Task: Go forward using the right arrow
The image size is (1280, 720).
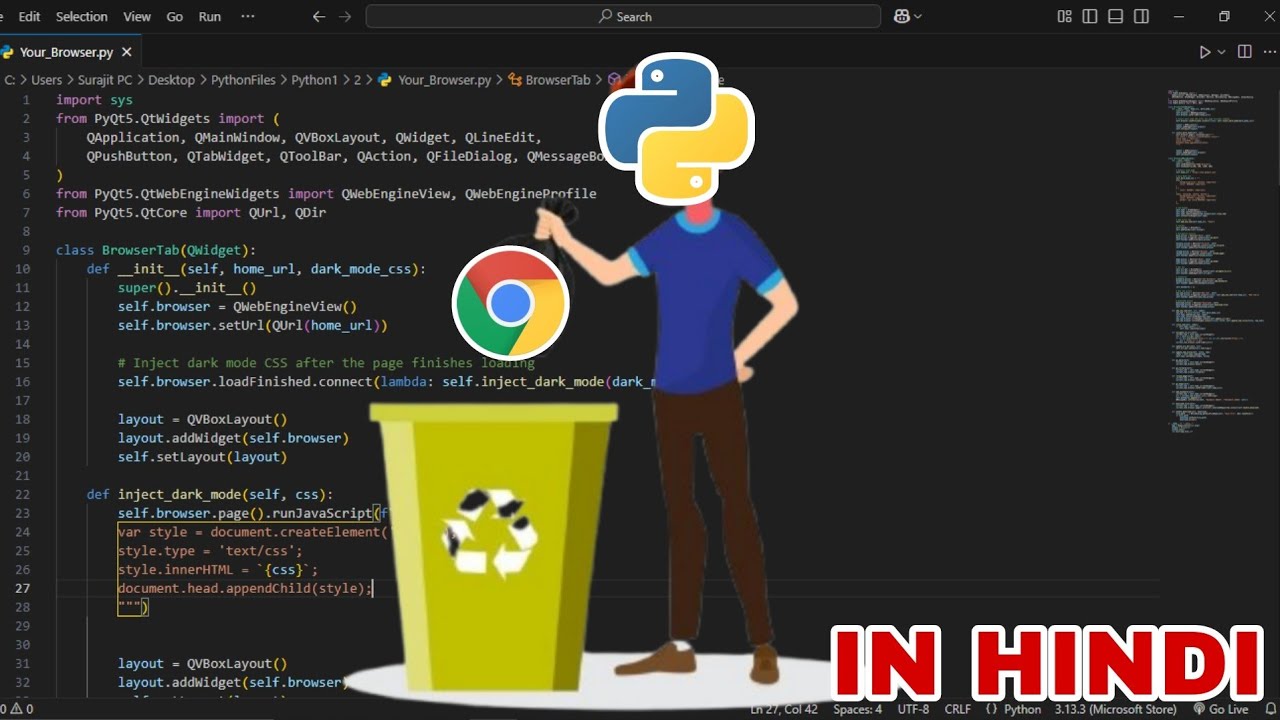Action: click(345, 17)
